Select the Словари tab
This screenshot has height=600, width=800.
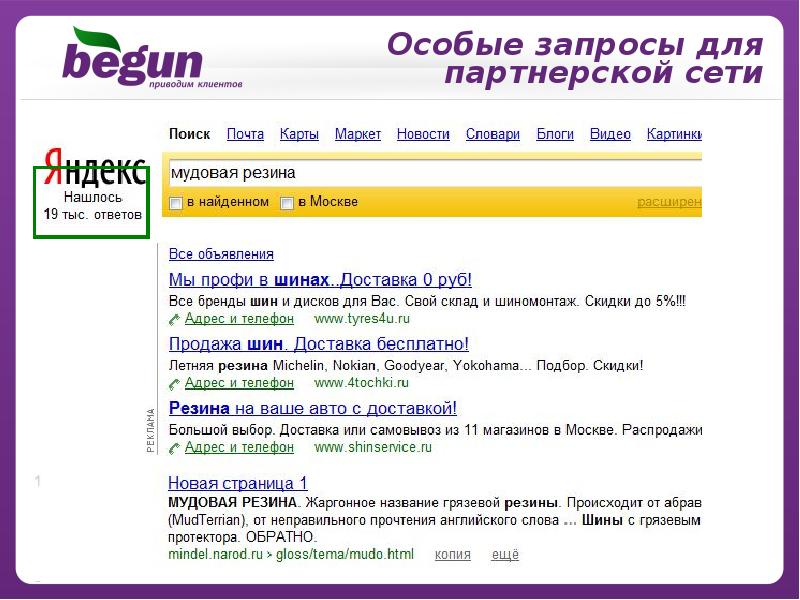[x=493, y=134]
